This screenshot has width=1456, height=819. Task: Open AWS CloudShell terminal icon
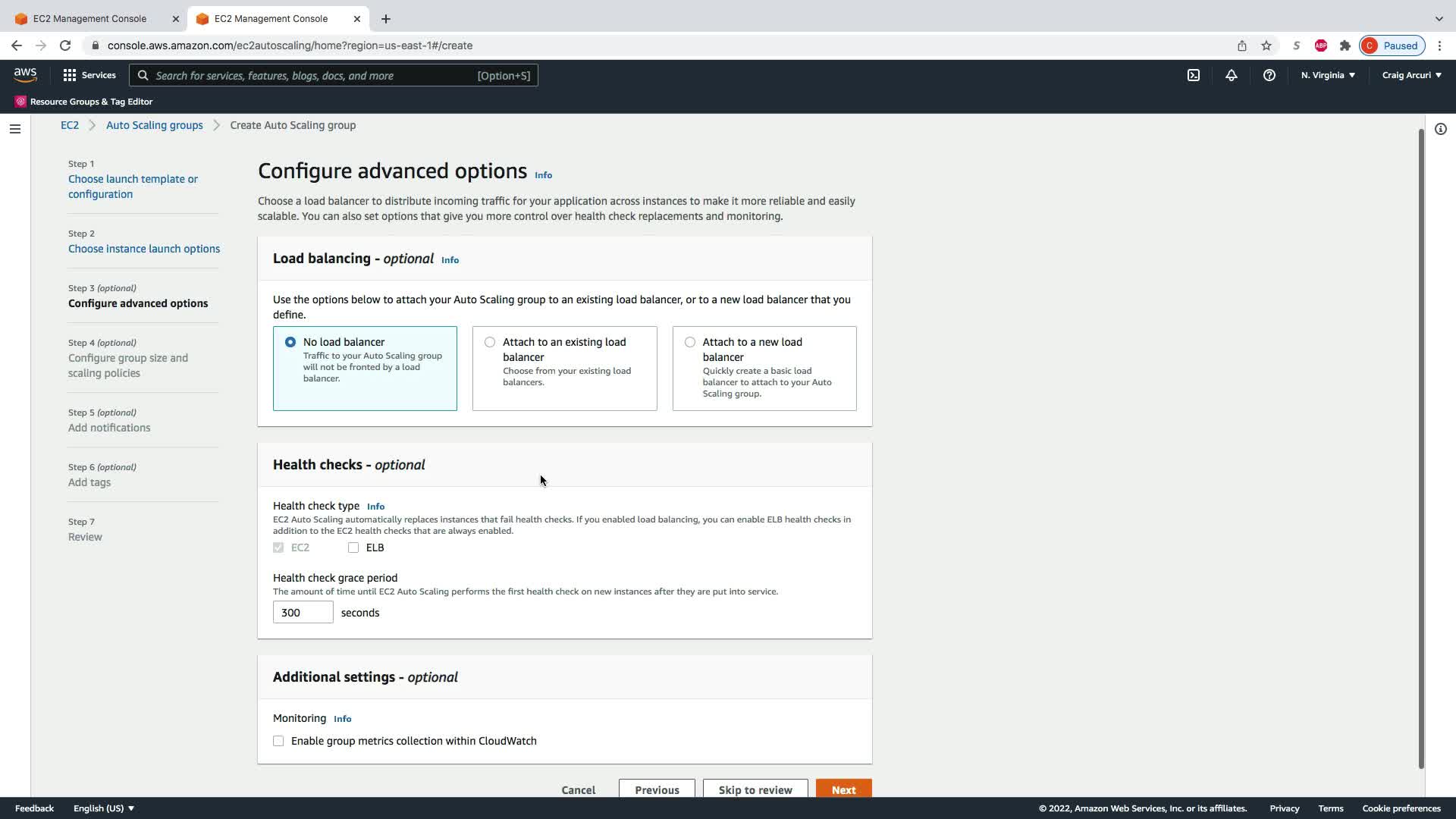click(1194, 75)
